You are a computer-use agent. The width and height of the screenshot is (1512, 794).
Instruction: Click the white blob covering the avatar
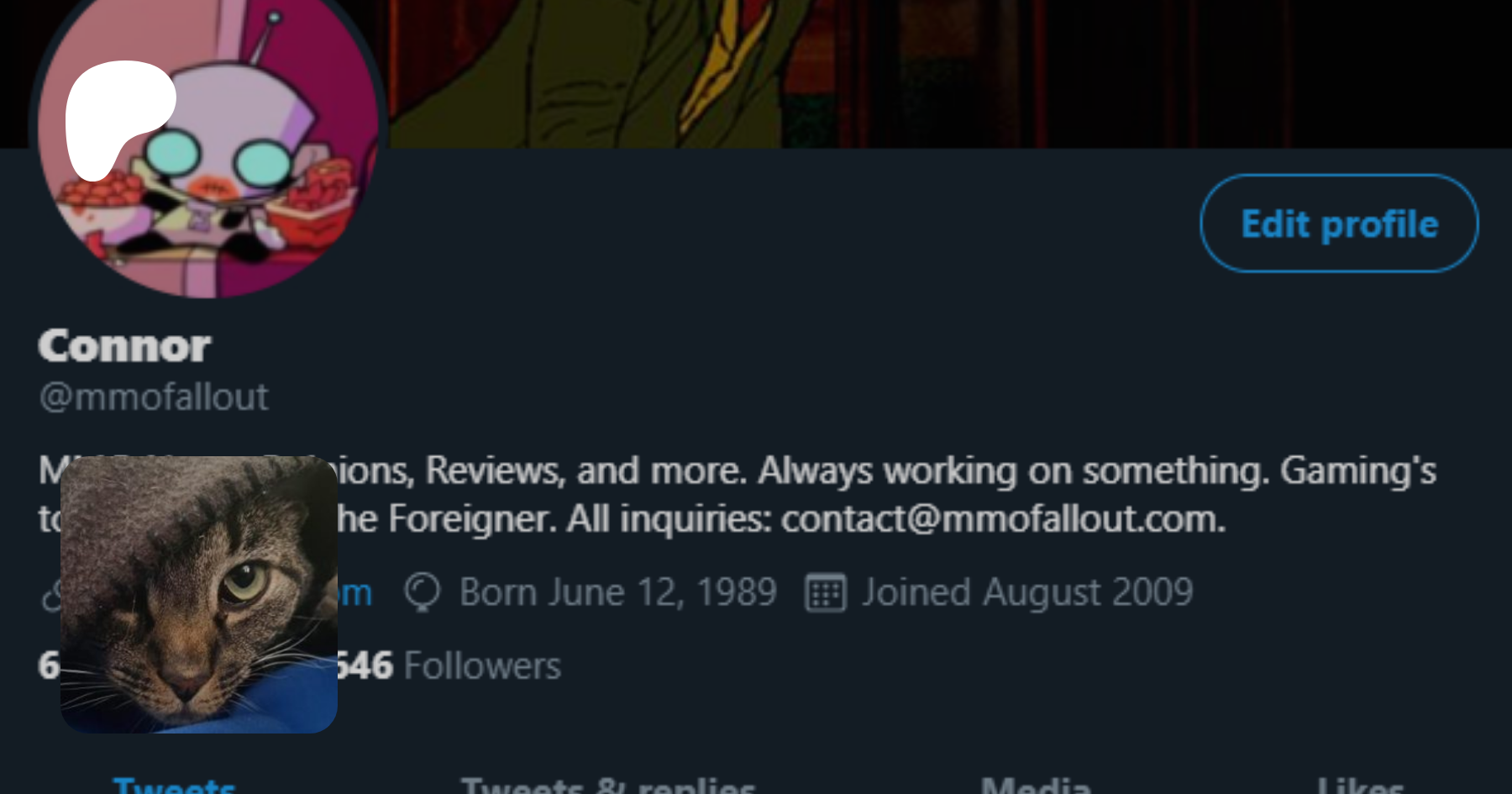pos(120,119)
